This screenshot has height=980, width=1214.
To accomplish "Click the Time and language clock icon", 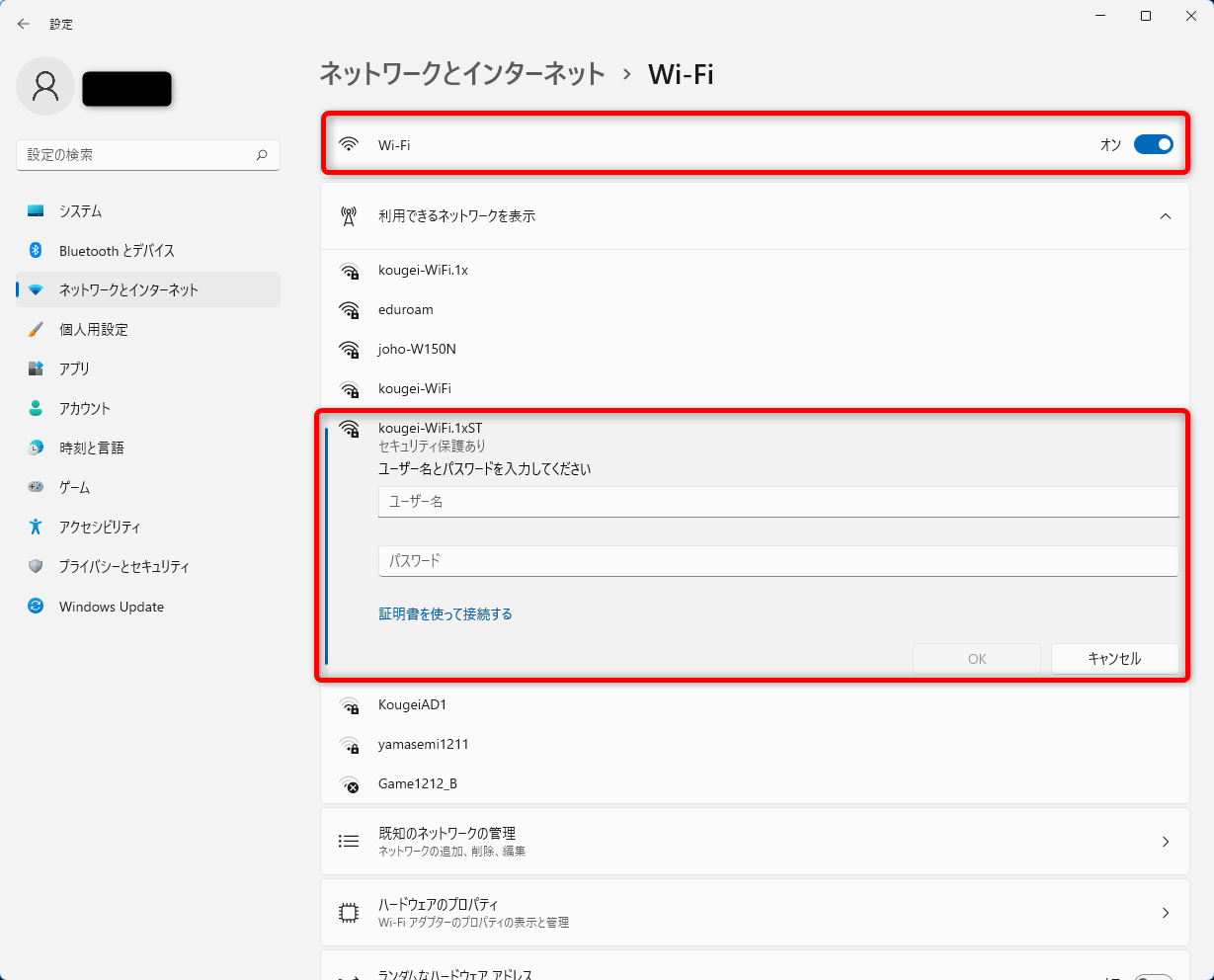I will [x=36, y=449].
